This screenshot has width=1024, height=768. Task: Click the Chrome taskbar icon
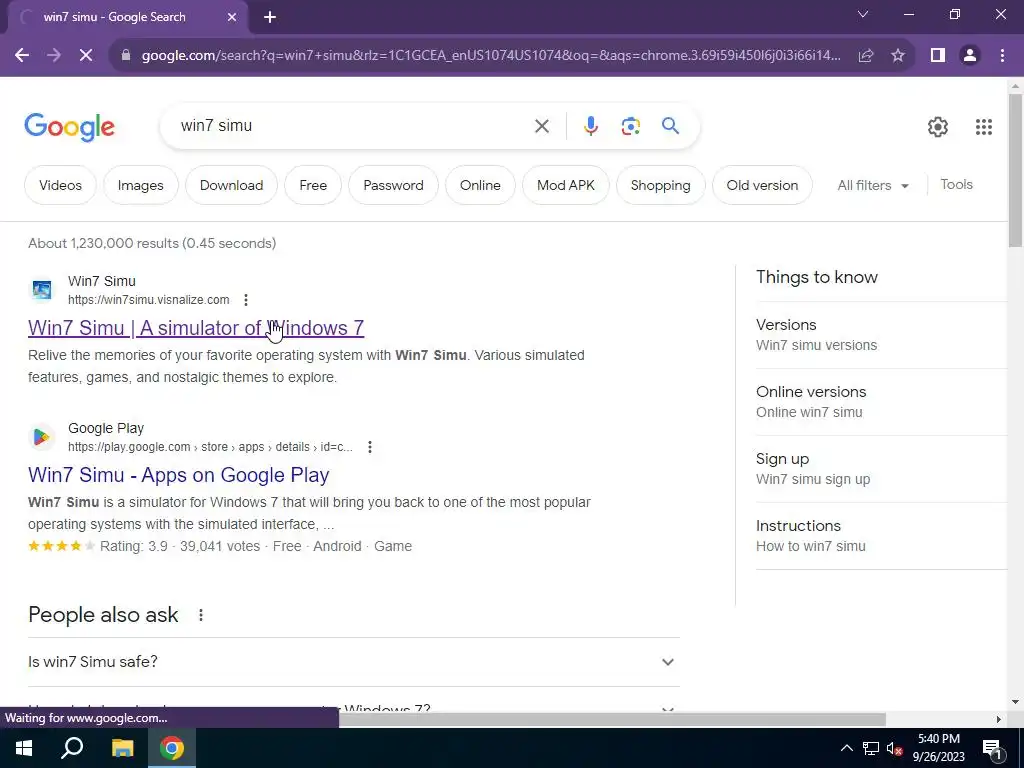pyautogui.click(x=172, y=748)
